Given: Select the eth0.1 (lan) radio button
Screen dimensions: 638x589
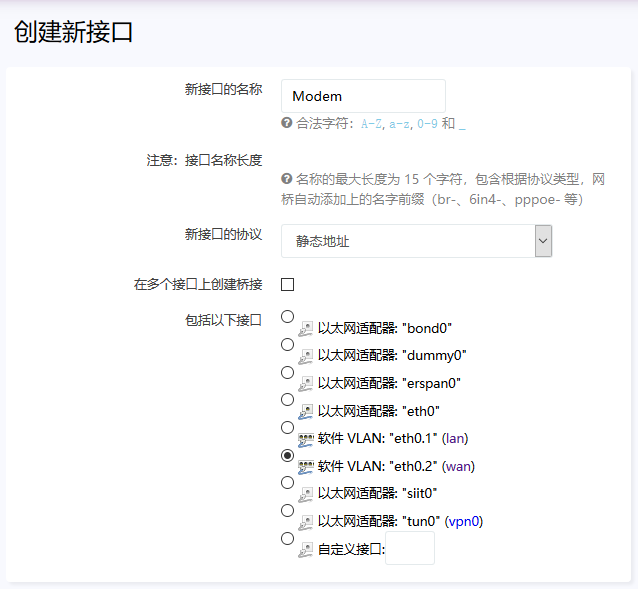Looking at the screenshot, I should point(287,428).
